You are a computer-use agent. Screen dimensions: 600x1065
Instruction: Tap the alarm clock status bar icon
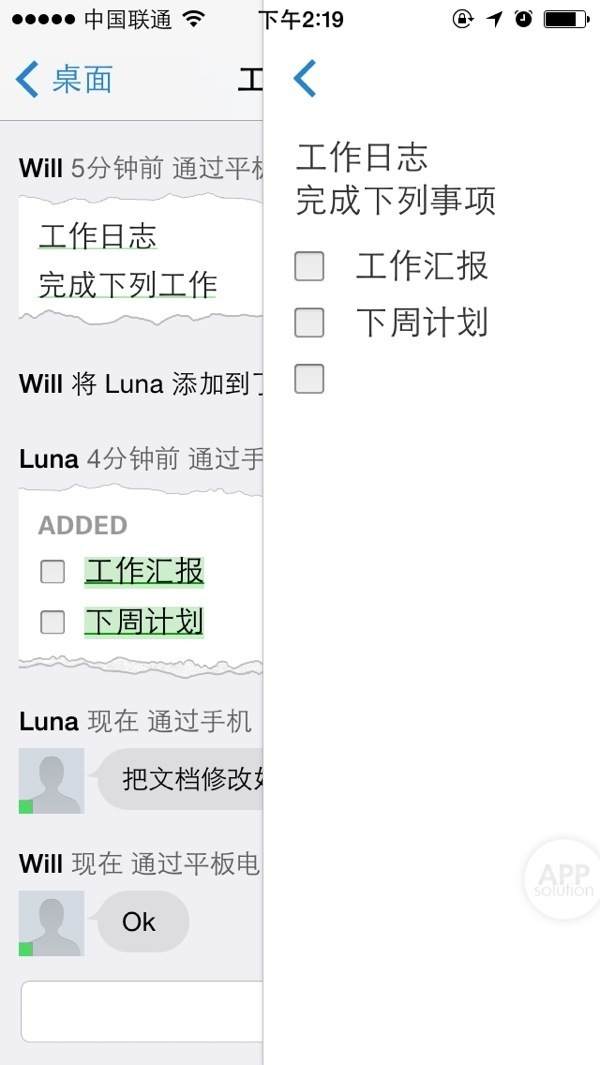(x=523, y=19)
